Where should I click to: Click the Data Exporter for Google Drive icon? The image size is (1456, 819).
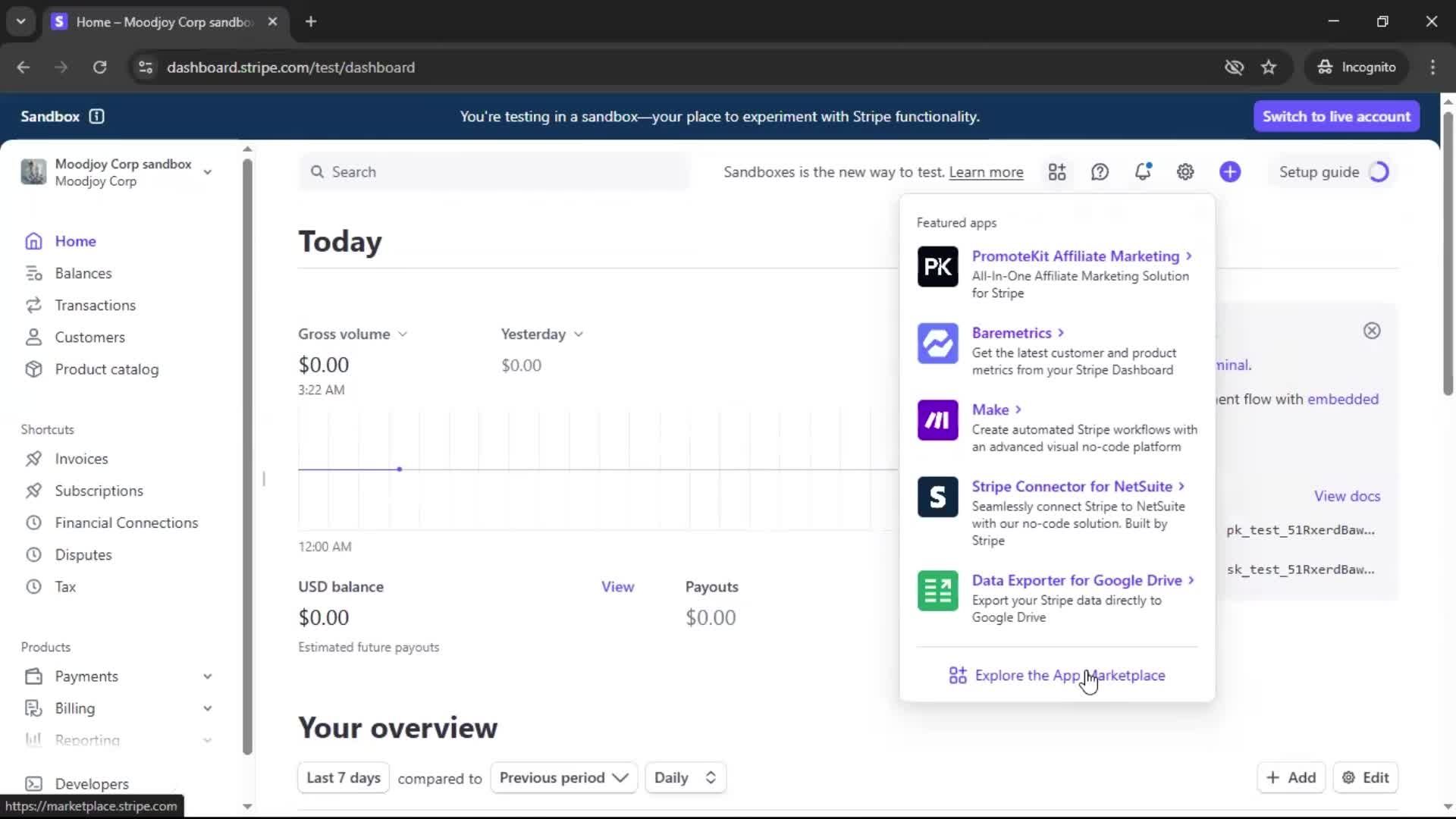tap(937, 591)
